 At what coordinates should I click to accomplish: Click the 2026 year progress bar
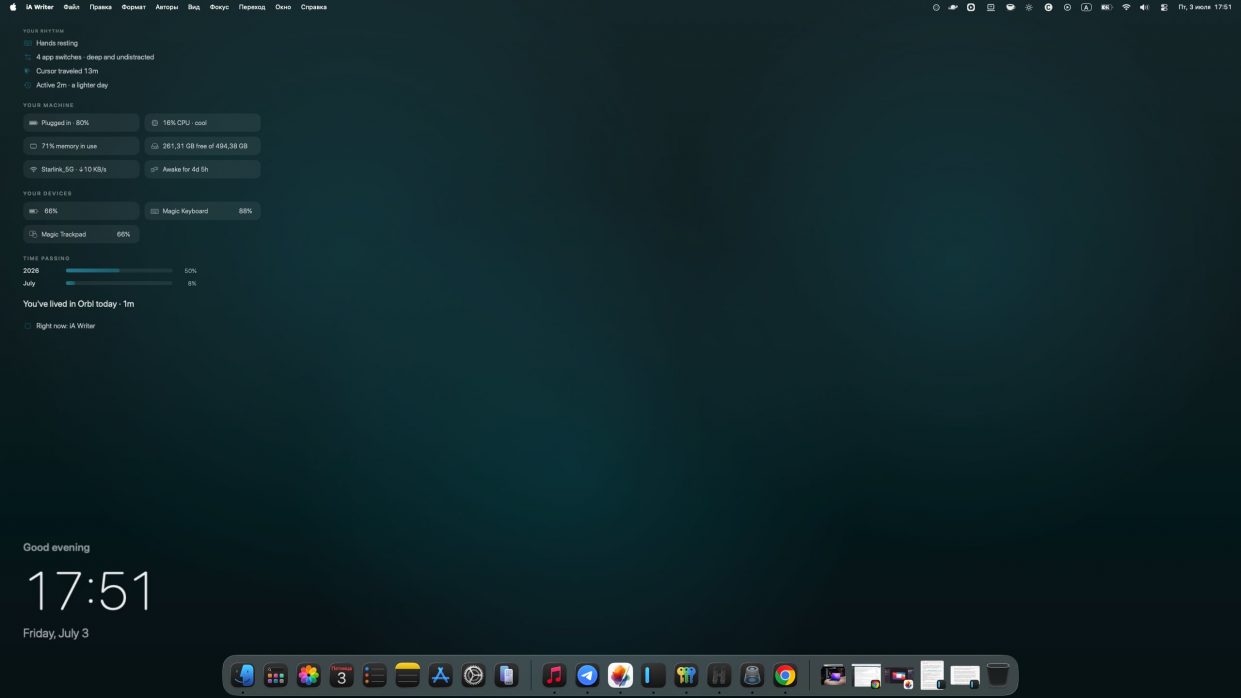(x=119, y=270)
